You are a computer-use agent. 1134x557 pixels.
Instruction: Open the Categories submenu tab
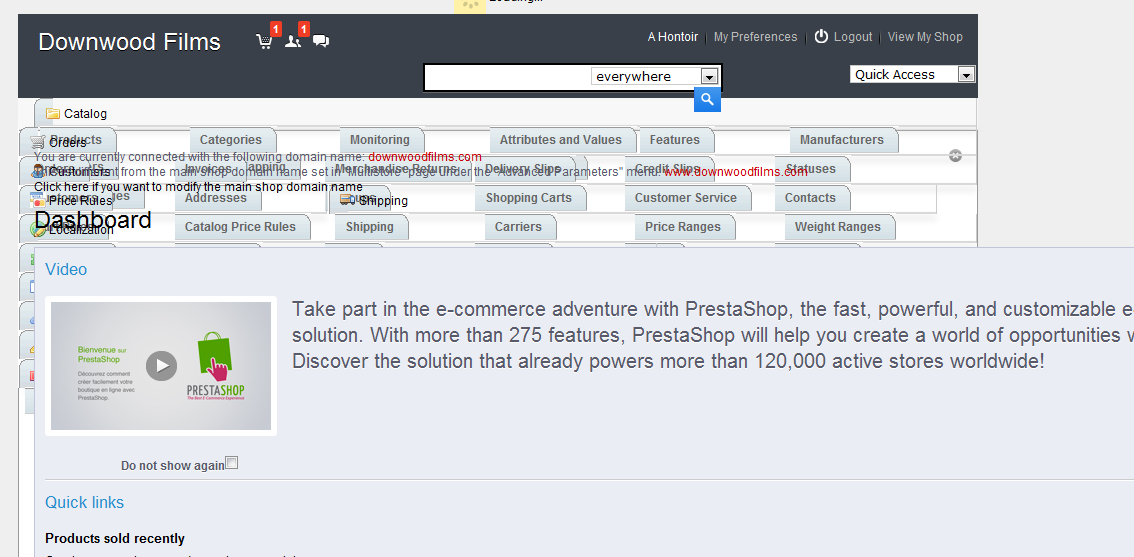(x=233, y=140)
